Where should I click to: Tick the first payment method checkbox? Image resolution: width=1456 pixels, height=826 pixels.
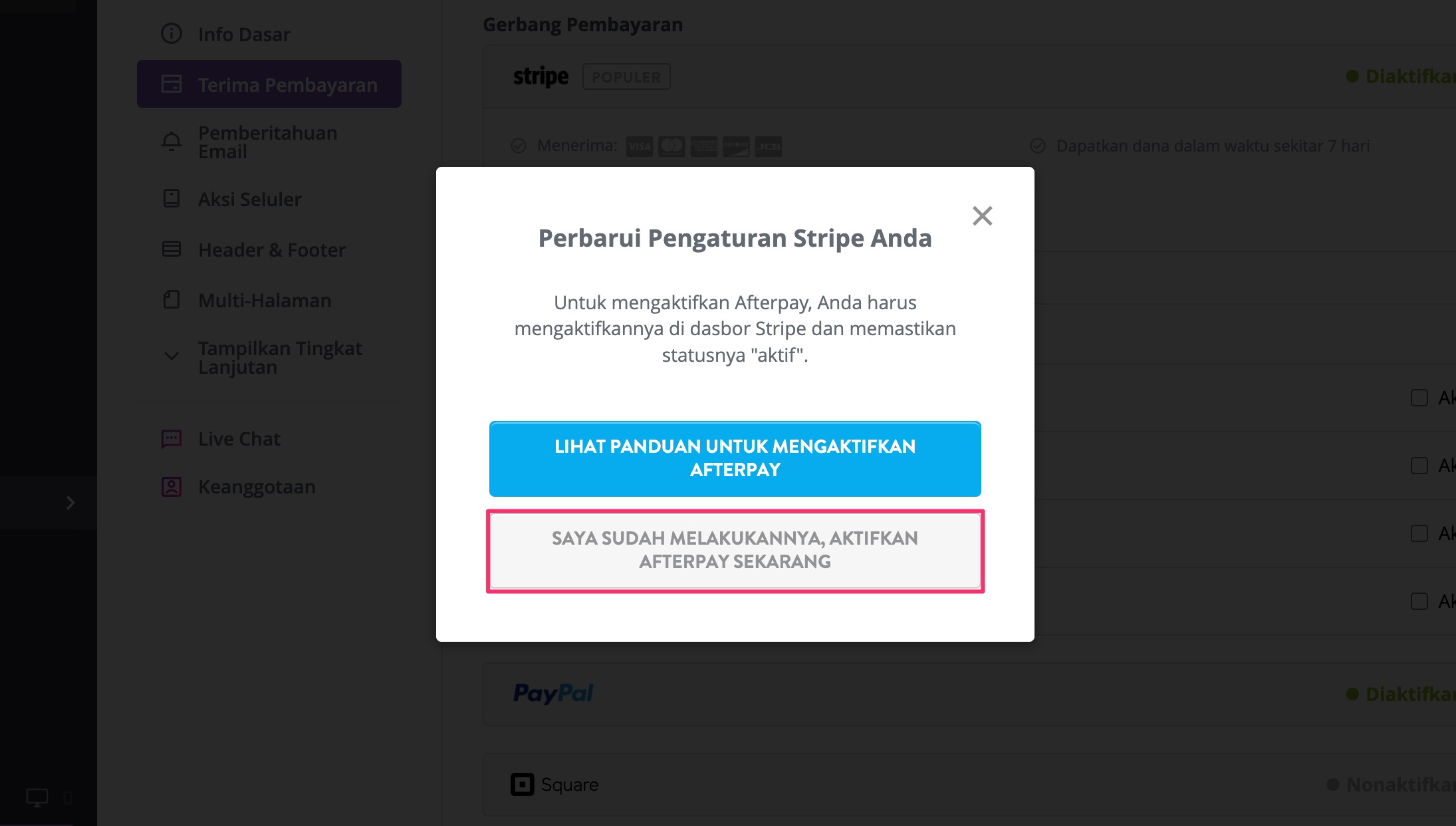1419,398
